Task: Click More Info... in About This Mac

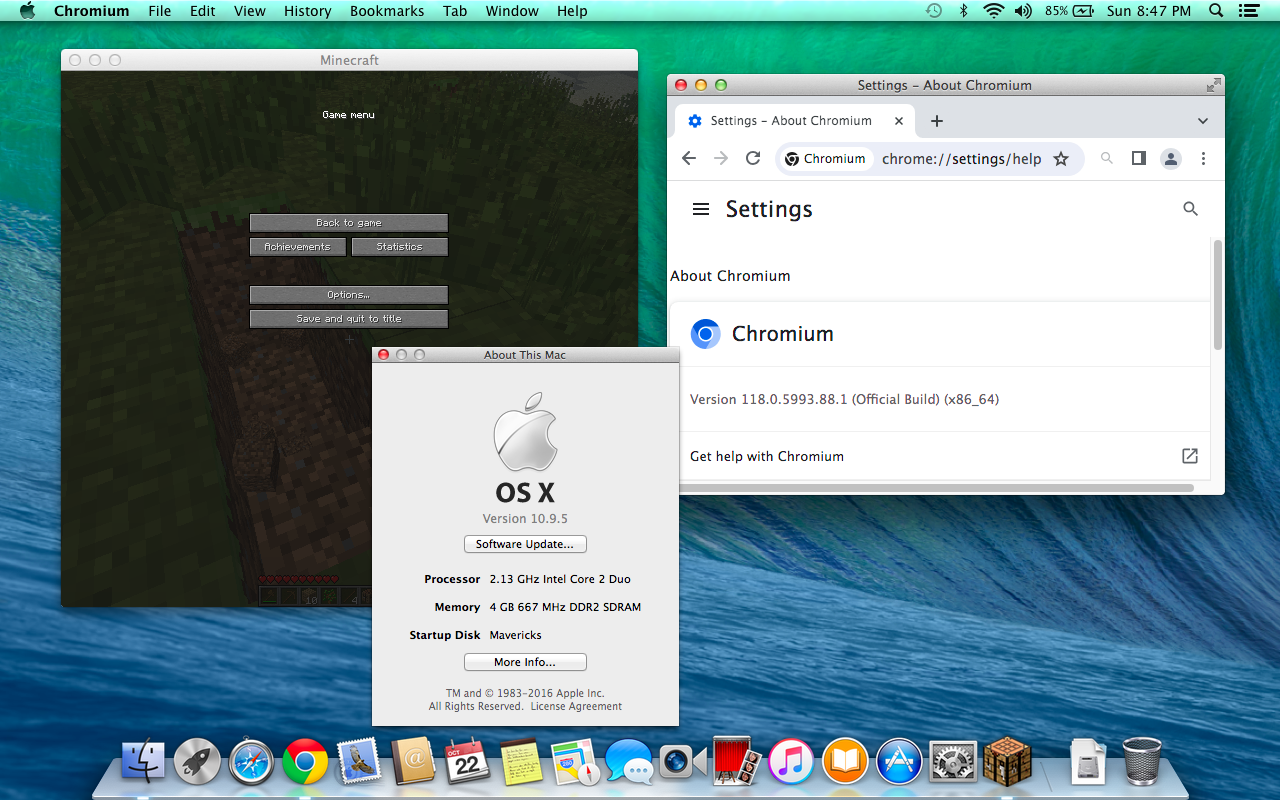Action: tap(525, 662)
